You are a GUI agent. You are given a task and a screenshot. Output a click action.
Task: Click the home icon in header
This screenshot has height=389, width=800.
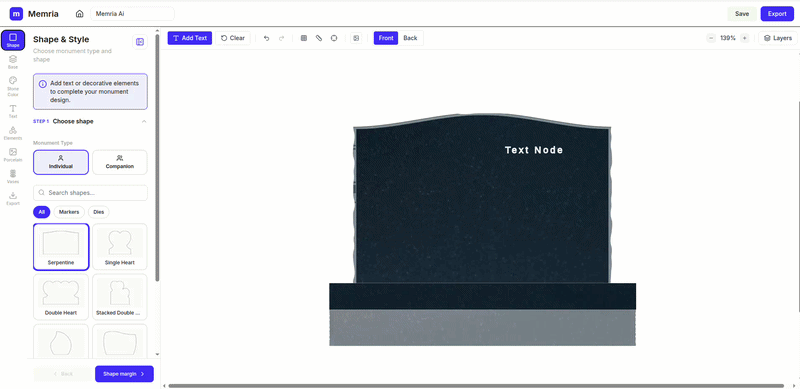pyautogui.click(x=79, y=14)
